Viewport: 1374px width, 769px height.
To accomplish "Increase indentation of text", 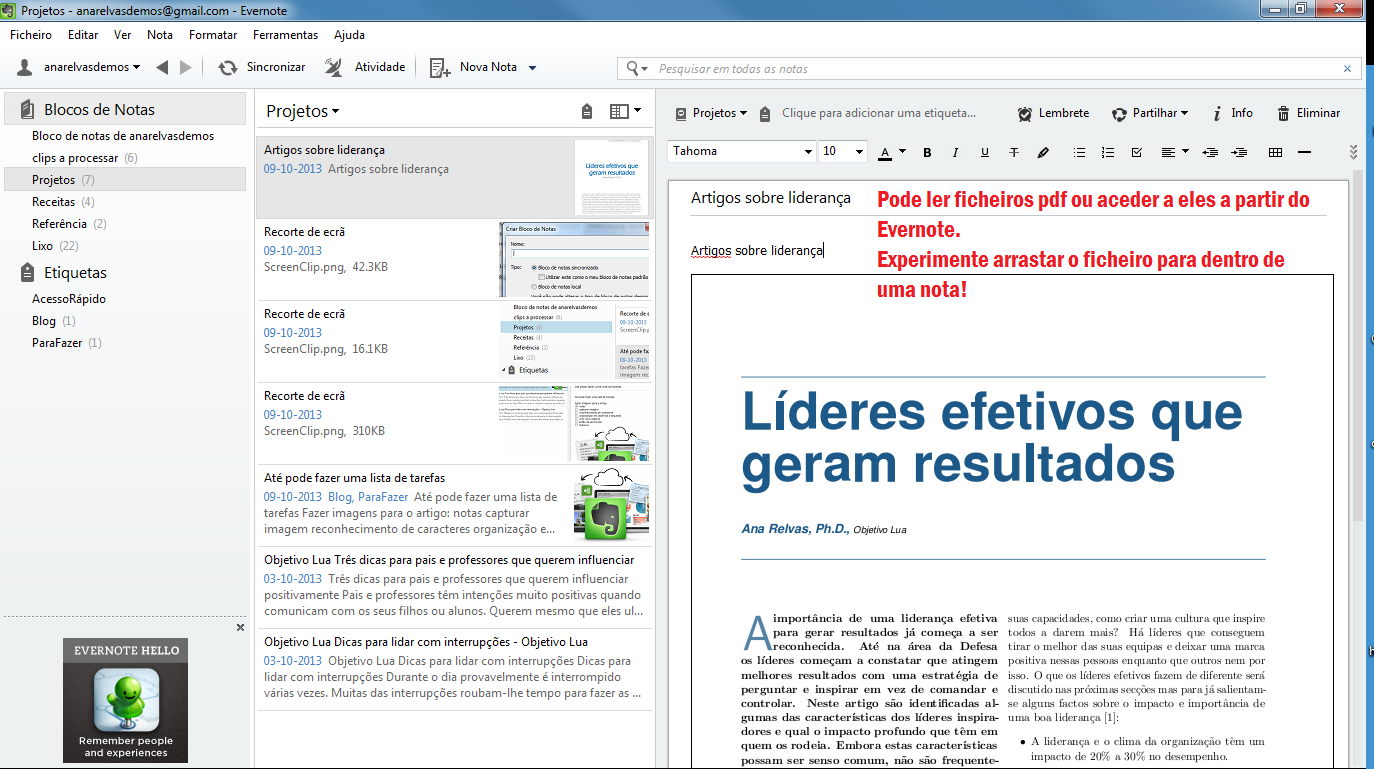I will (x=1239, y=152).
